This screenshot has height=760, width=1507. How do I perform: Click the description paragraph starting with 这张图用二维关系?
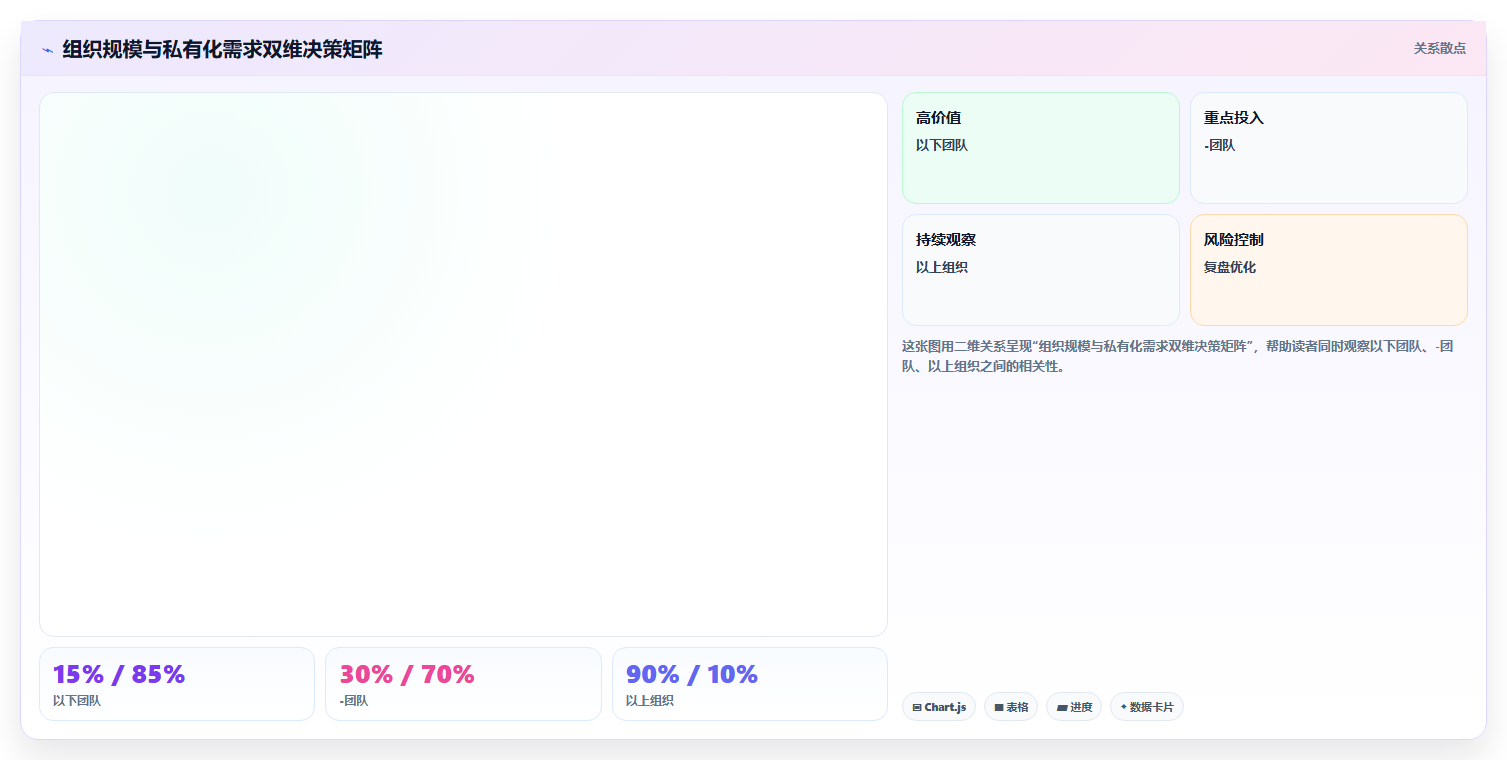pyautogui.click(x=1184, y=356)
